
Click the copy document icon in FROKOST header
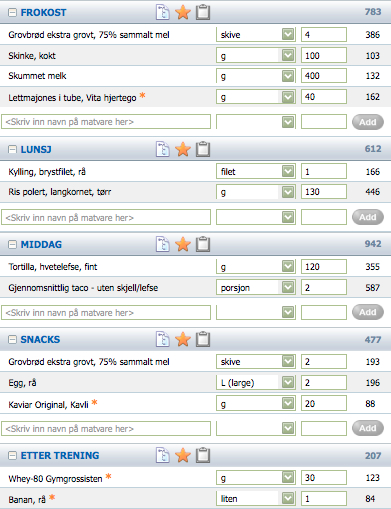(163, 12)
